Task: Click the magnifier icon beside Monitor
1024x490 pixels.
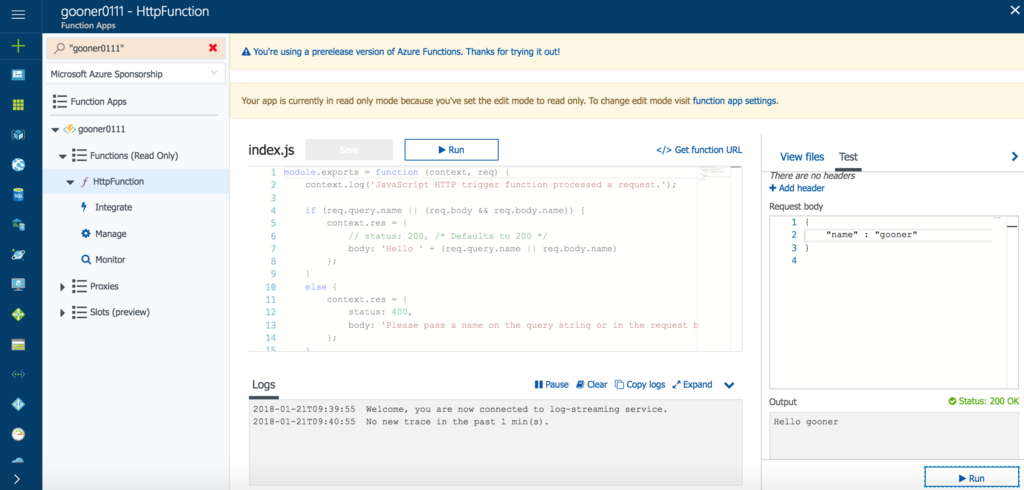Action: point(86,259)
